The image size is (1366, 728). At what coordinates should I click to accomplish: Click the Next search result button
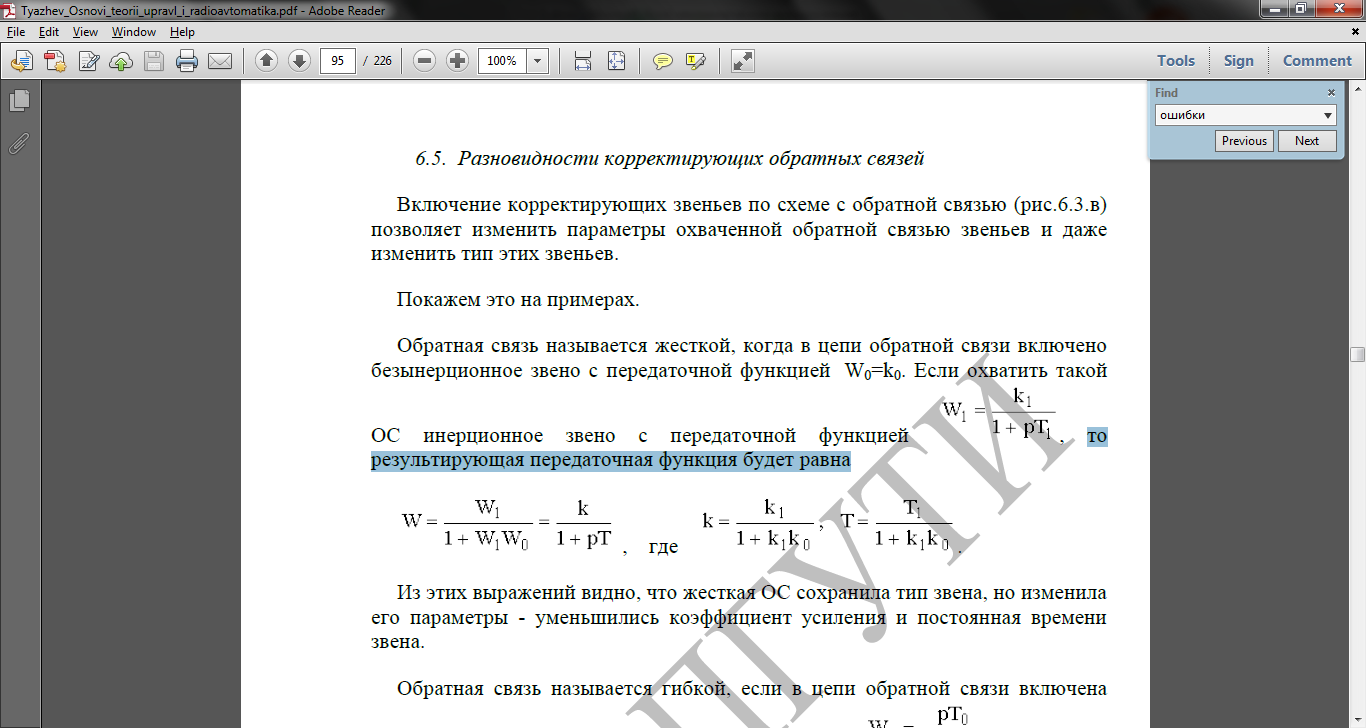[1307, 141]
